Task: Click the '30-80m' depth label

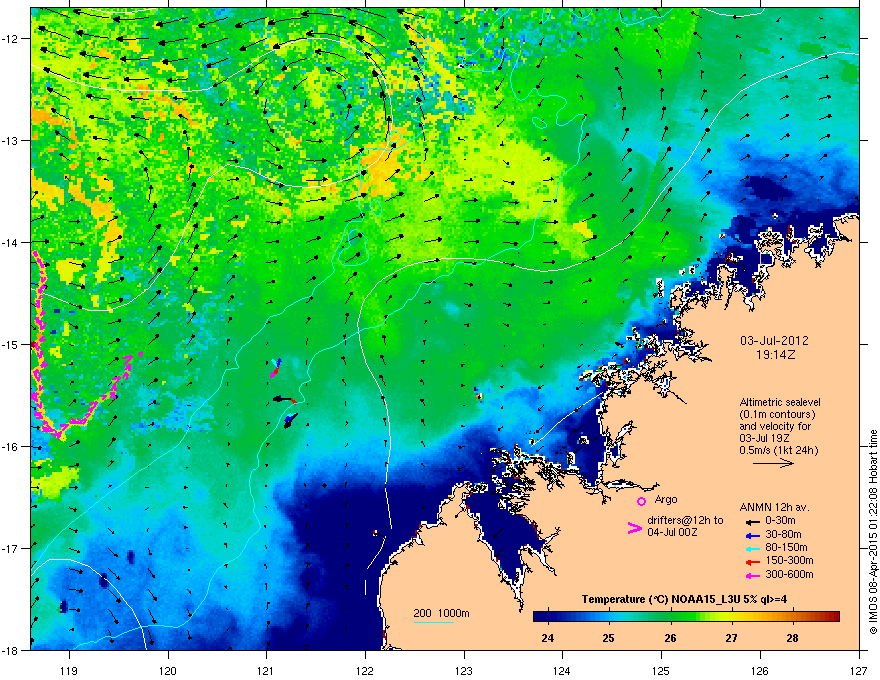Action: (x=783, y=535)
